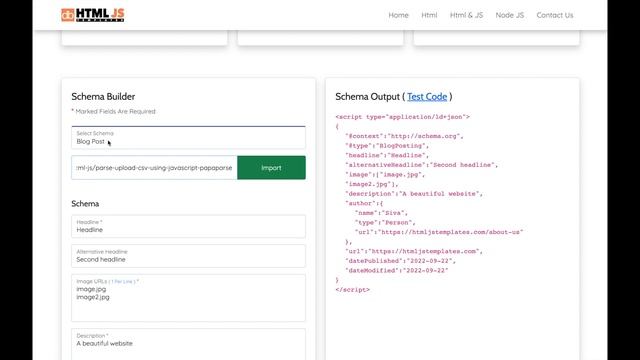Click the "type":"Person" code line
The image size is (640, 360).
tap(385, 223)
